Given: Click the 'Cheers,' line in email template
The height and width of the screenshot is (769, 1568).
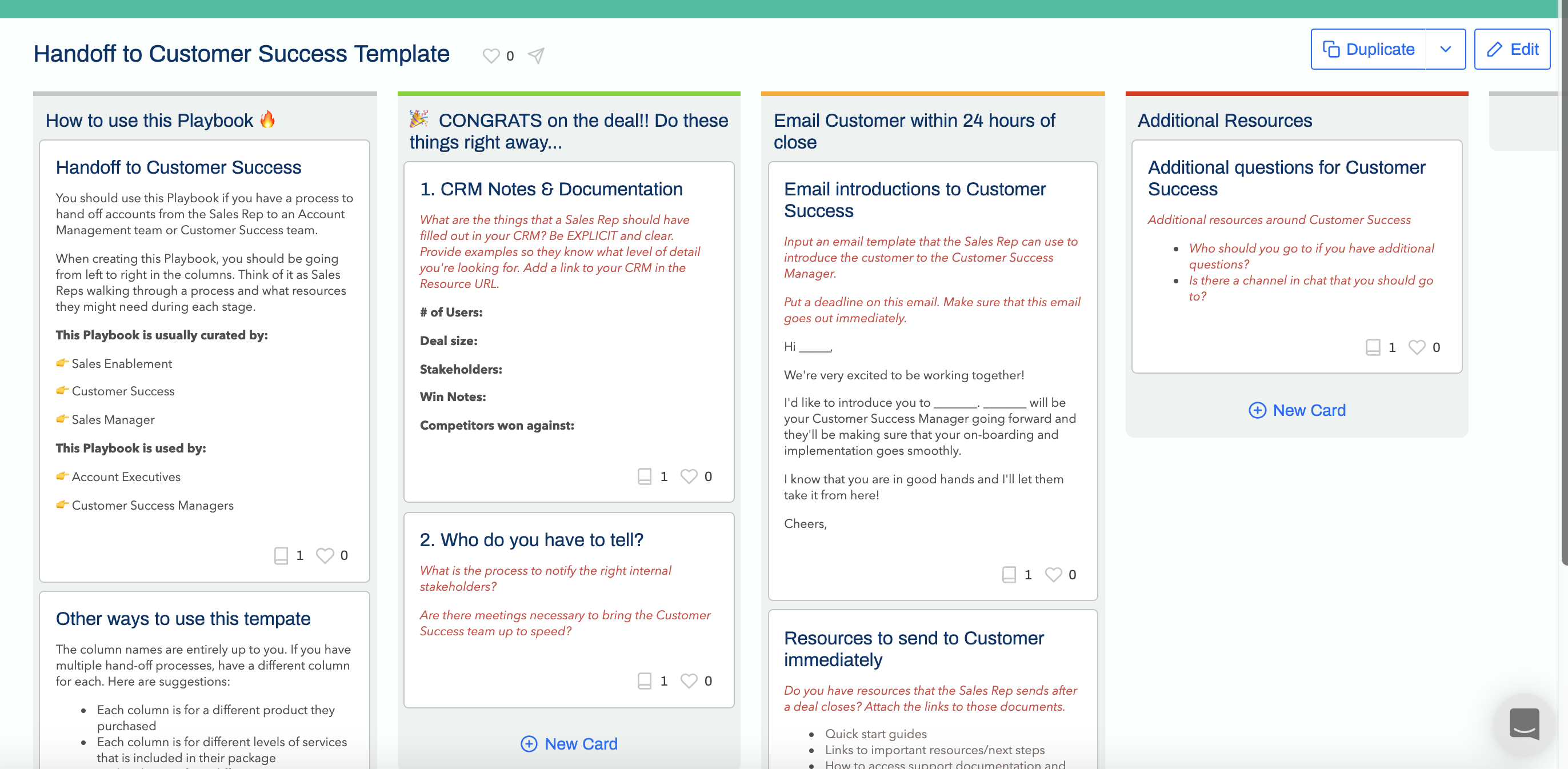Looking at the screenshot, I should (805, 524).
